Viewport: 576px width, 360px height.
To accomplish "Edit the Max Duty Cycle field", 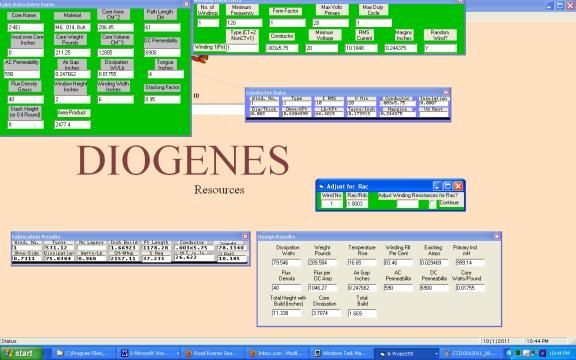I will 374,23.
